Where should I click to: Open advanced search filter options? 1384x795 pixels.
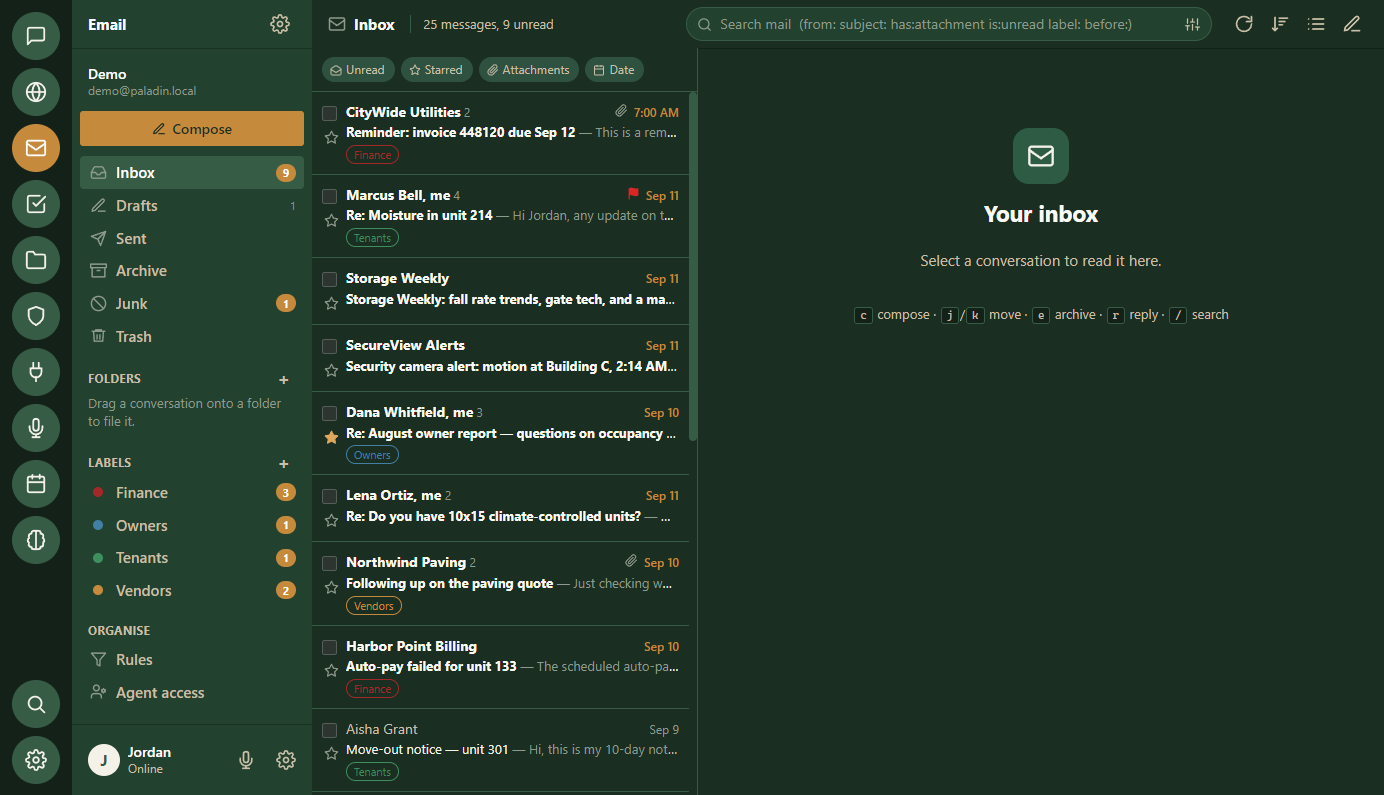coord(1192,24)
